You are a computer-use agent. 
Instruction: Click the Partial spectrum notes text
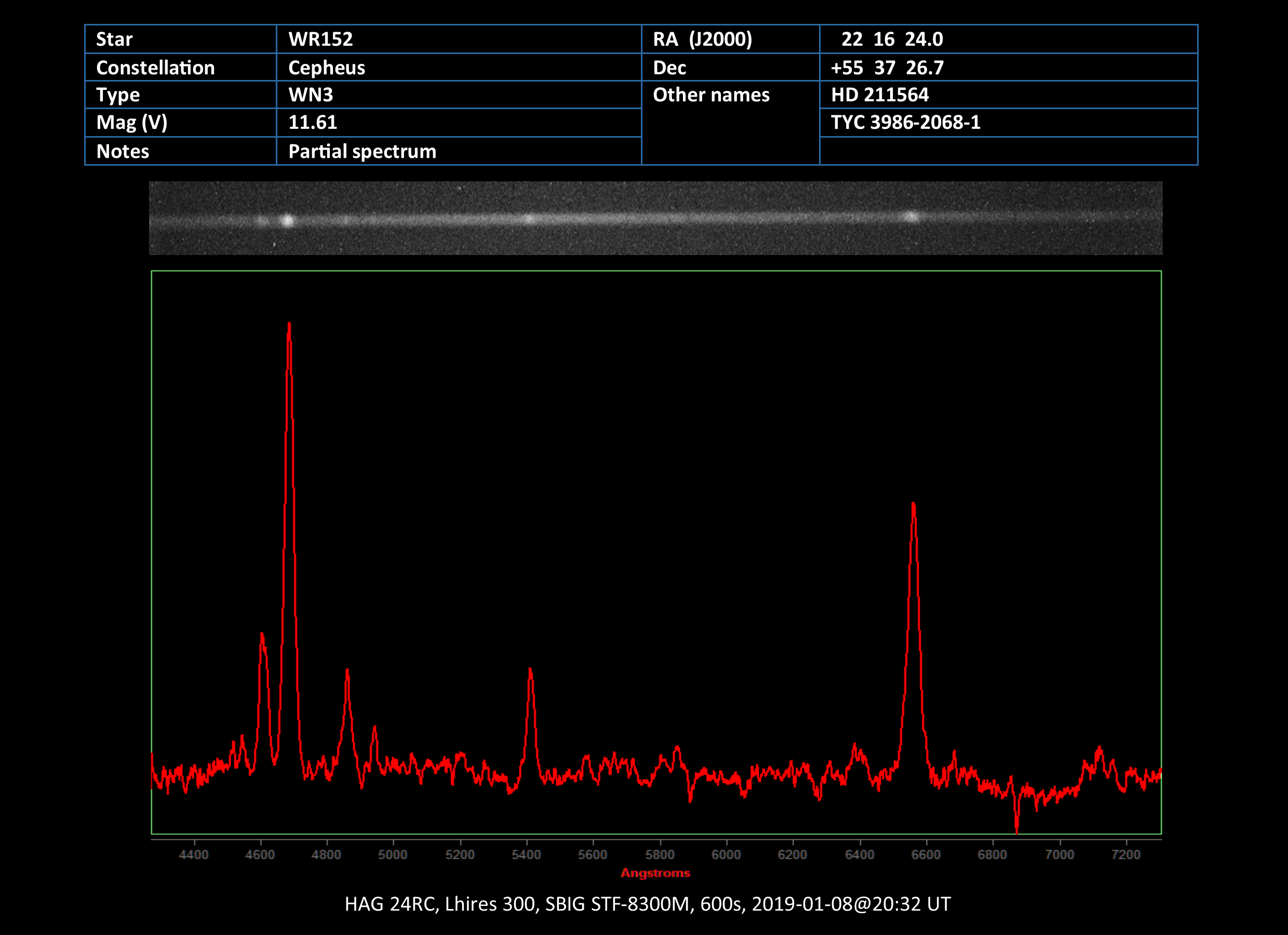tap(362, 151)
